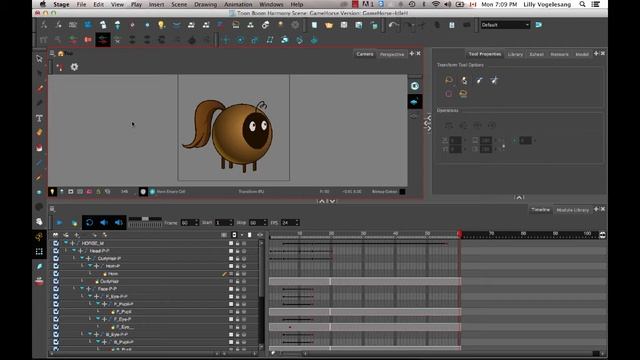Open Spotlight search in macOS menu bar
640x360 pixels.
click(x=582, y=4)
